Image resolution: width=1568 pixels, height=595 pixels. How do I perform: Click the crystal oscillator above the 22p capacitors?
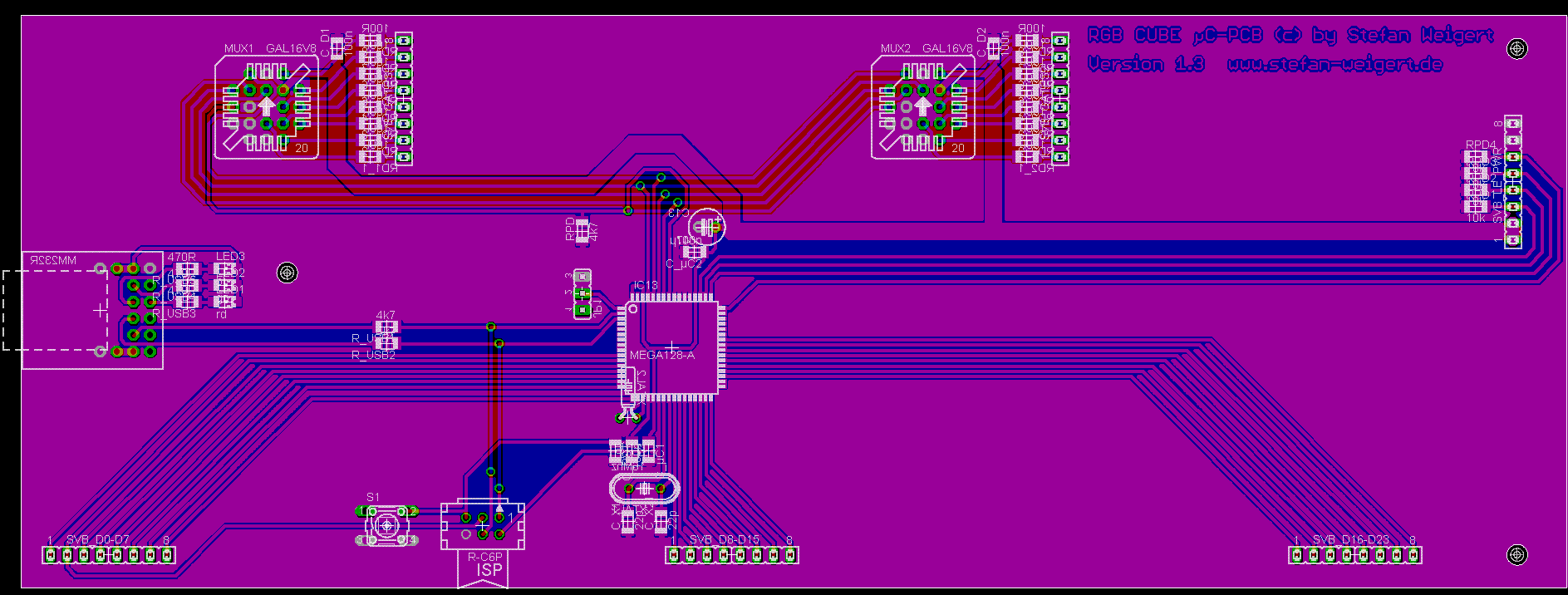(x=644, y=489)
